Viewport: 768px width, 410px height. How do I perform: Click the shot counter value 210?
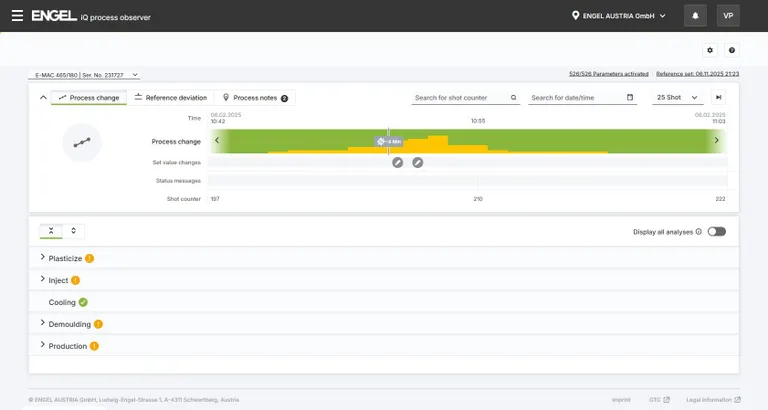[478, 199]
